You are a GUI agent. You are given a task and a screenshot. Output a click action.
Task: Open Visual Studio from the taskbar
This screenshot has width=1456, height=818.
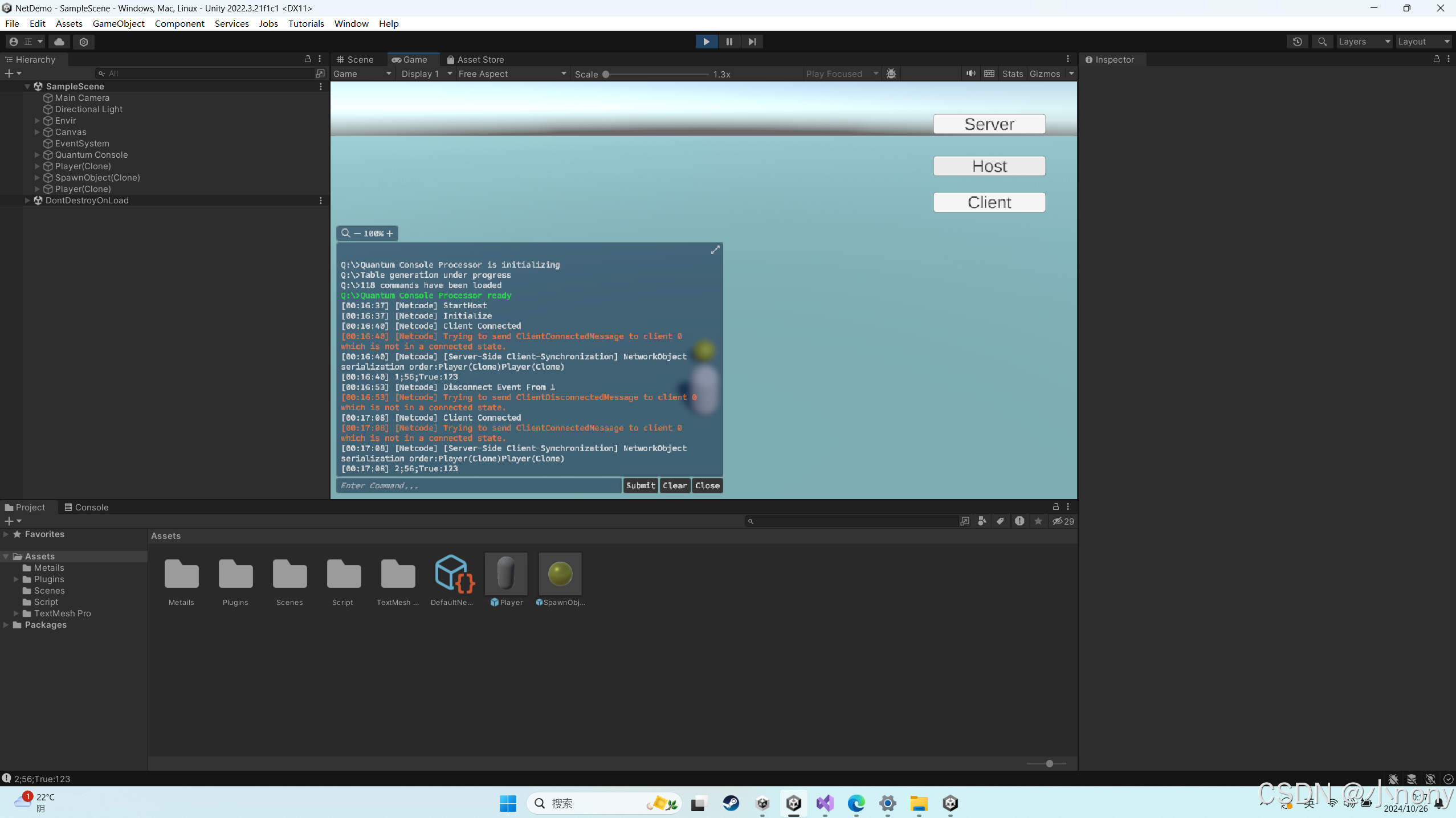tap(825, 804)
